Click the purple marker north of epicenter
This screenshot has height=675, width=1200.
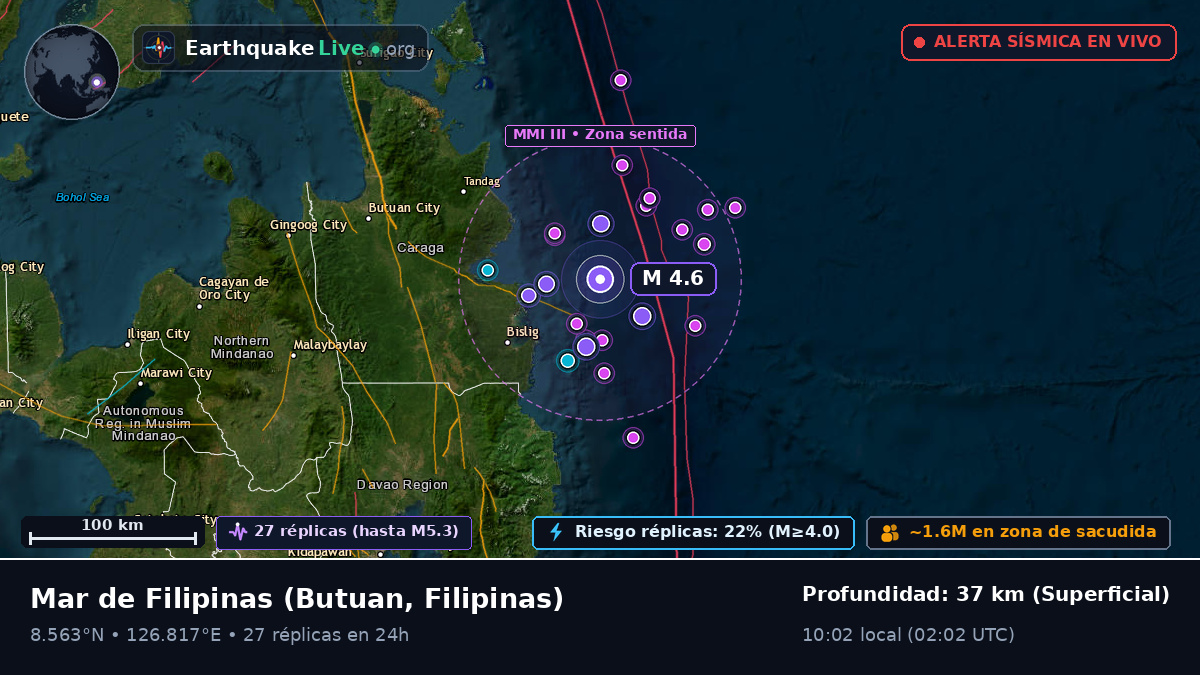(x=601, y=224)
